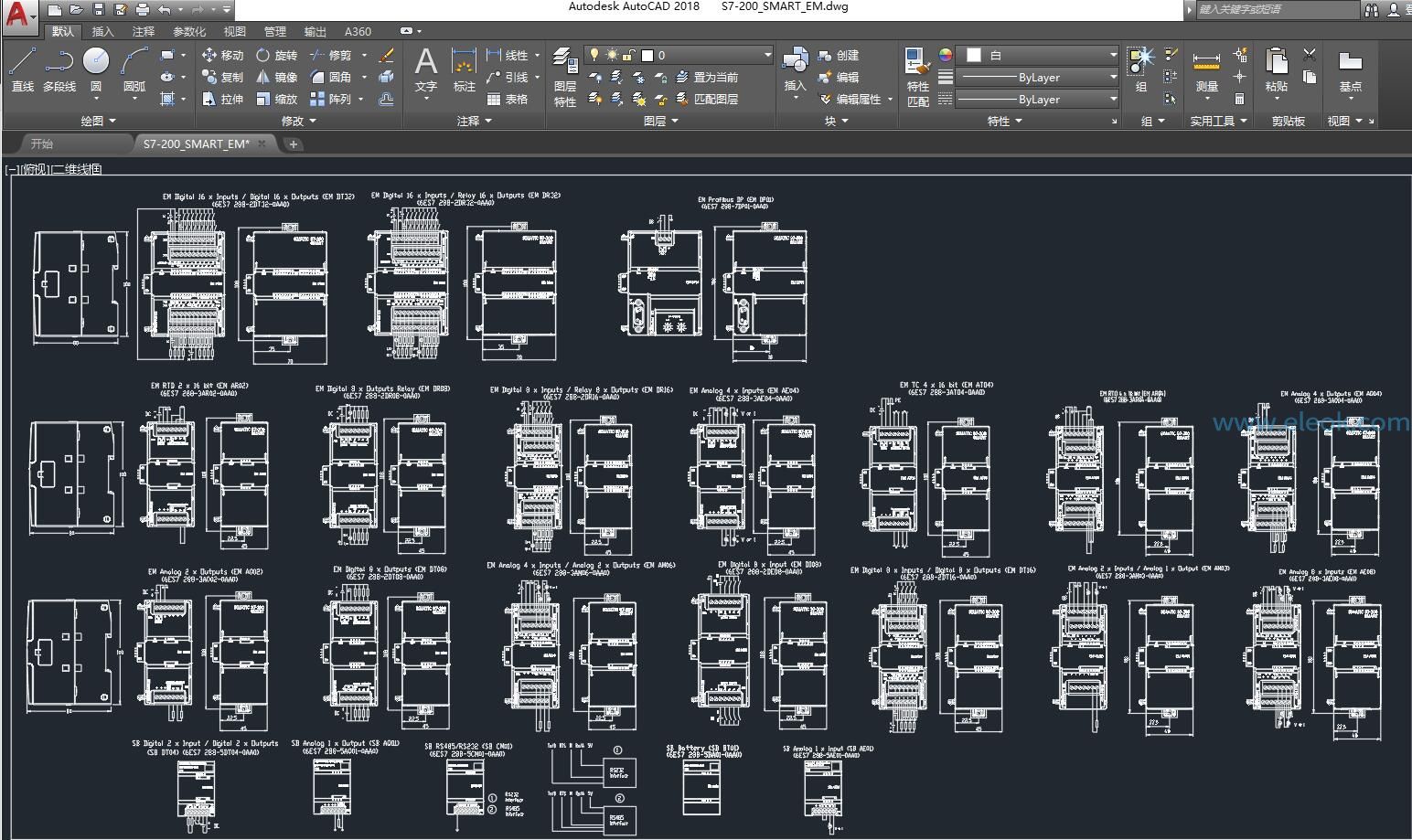Click the Dimension (标注) tool

click(465, 69)
